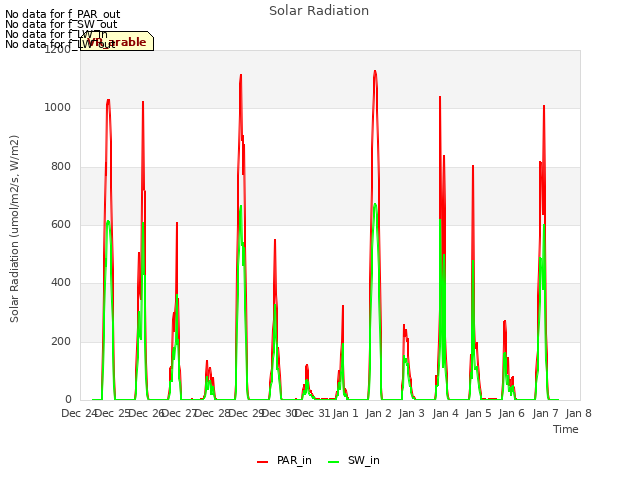Toggle the SW_in legend entry

(353, 460)
